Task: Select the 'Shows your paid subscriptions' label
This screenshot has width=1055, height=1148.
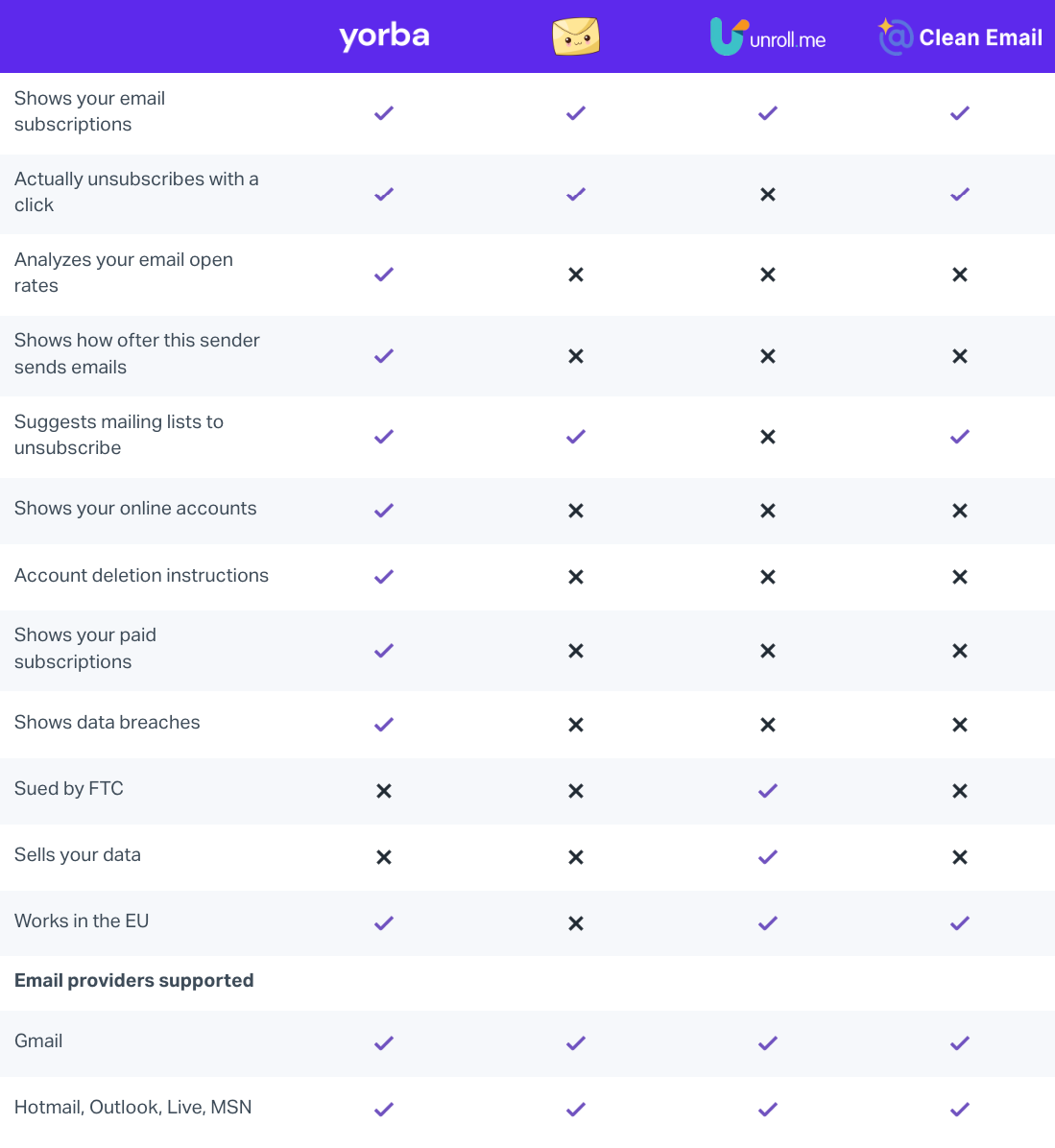Action: [84, 648]
